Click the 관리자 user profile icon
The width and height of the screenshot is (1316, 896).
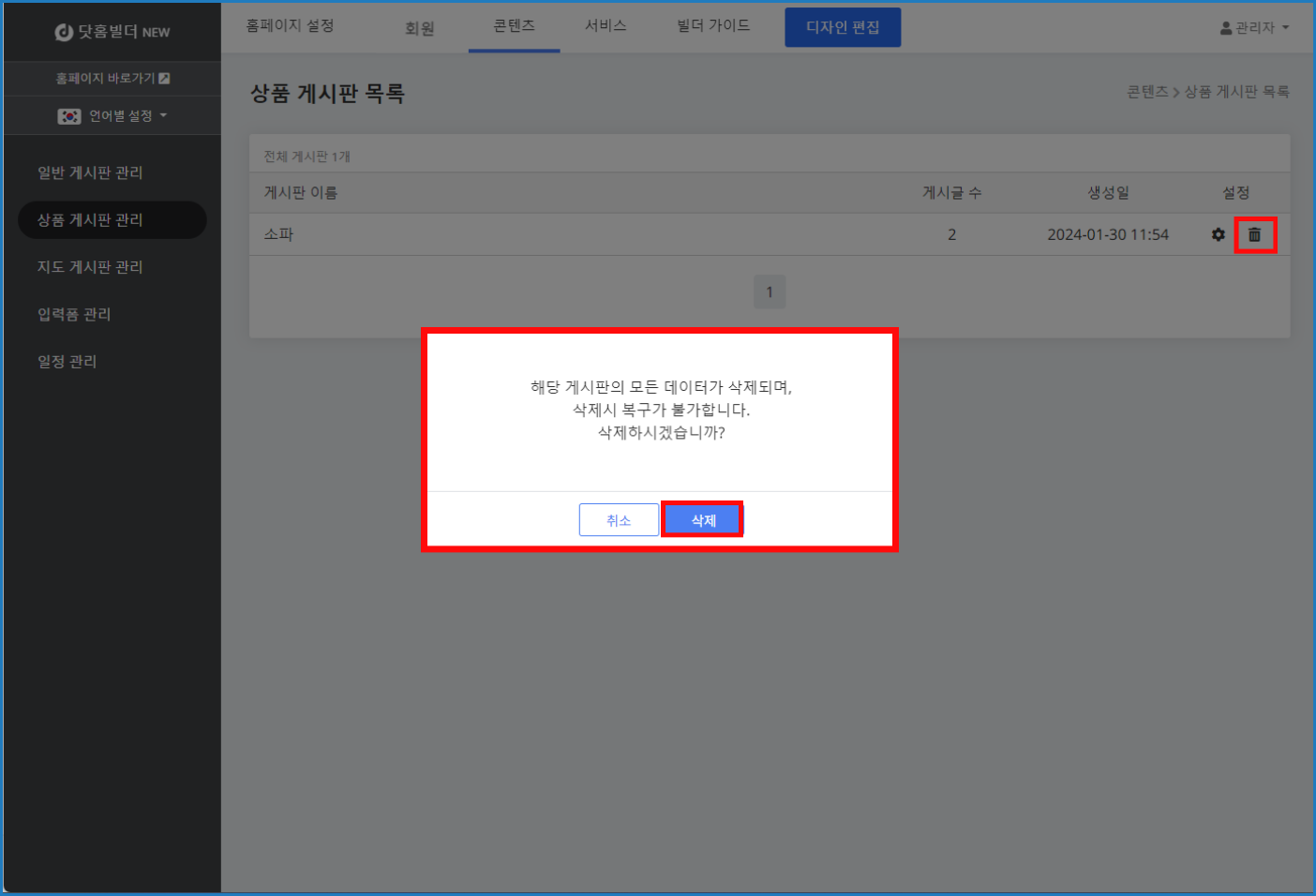[1226, 28]
